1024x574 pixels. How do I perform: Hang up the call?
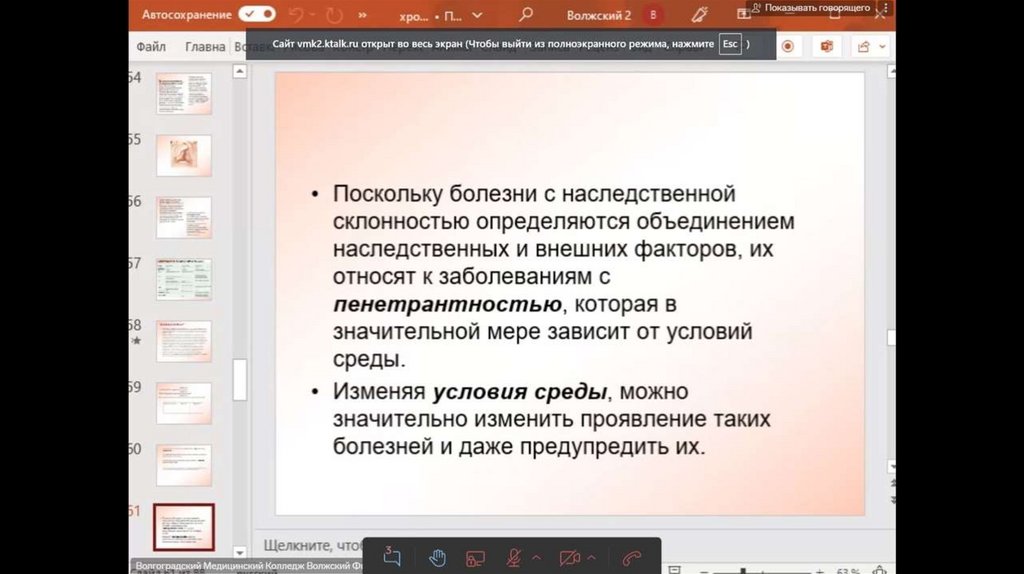[631, 557]
